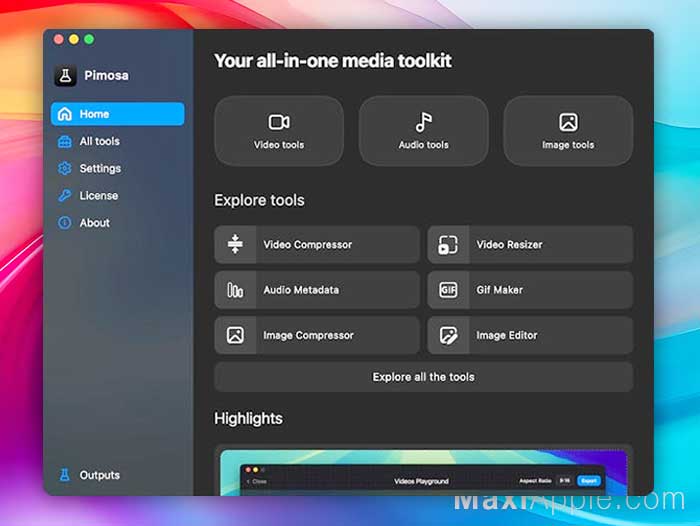Click the Audio Metadata bars icon
Screen dimensions: 700x526
click(x=235, y=290)
